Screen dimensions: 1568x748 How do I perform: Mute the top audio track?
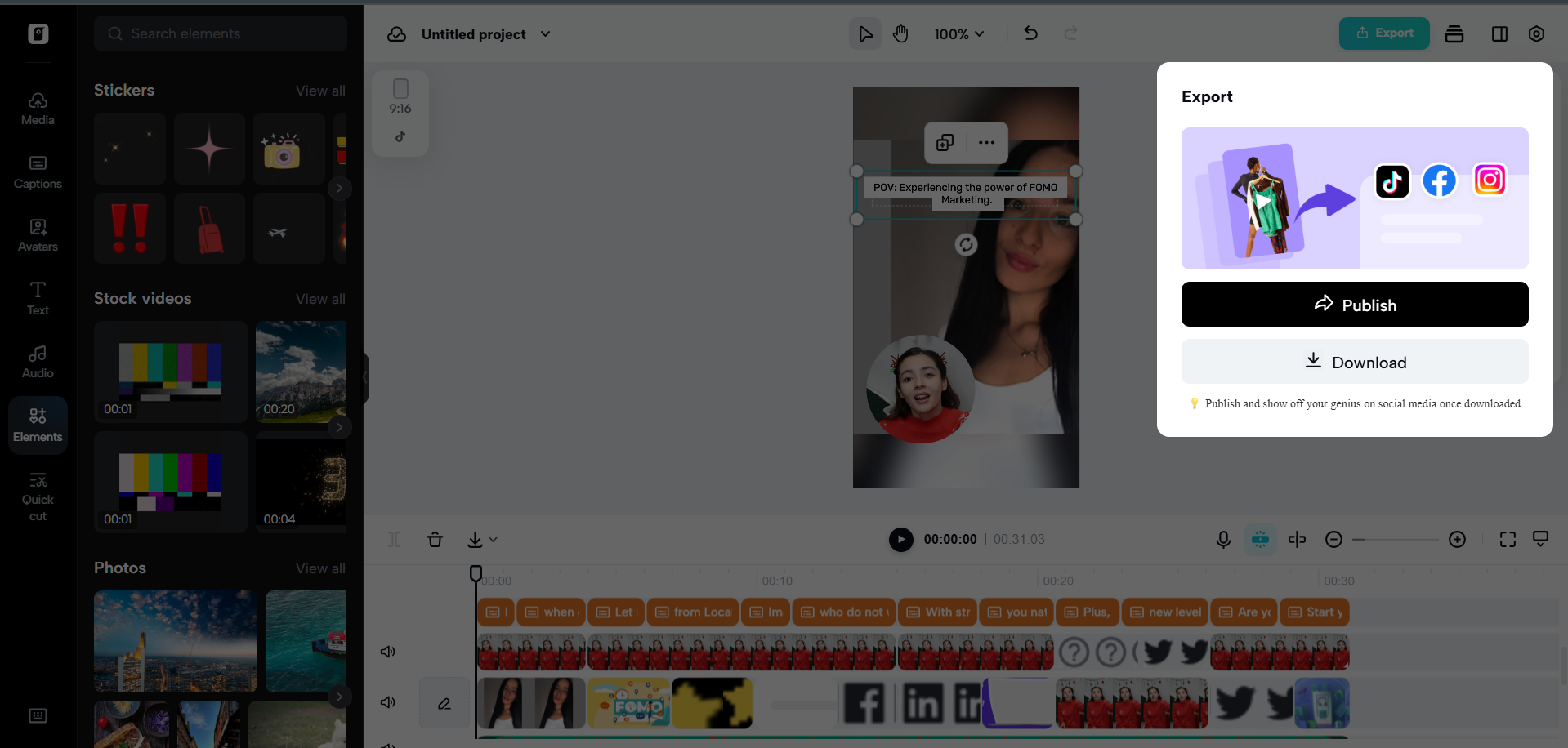pos(387,651)
